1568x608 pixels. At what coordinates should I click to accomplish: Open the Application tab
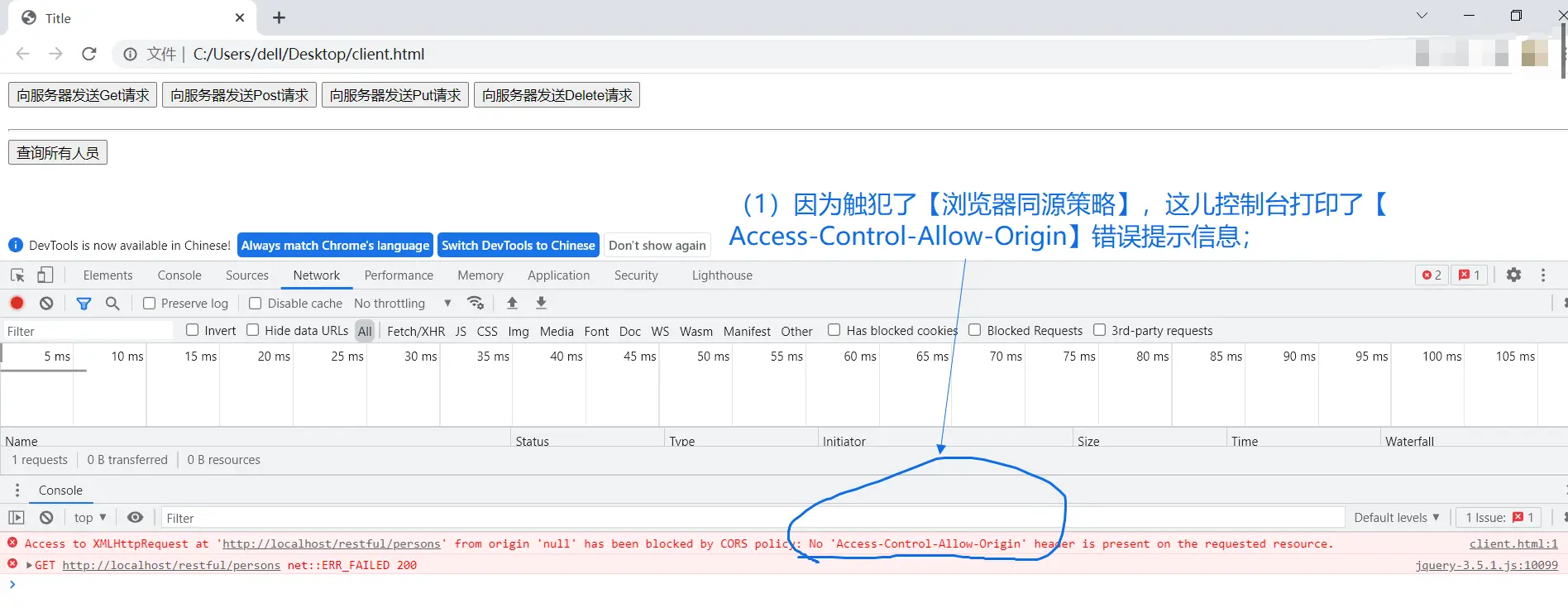point(558,275)
